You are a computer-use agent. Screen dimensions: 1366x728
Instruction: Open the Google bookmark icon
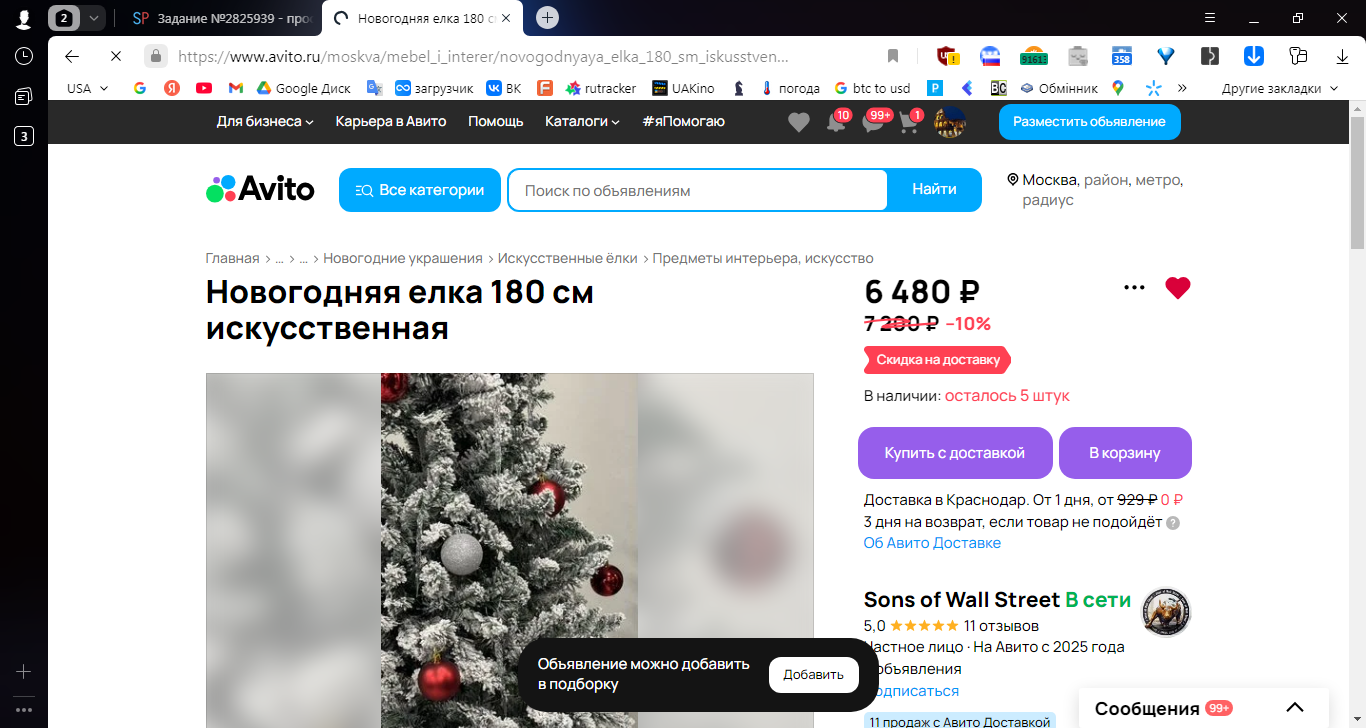point(140,88)
